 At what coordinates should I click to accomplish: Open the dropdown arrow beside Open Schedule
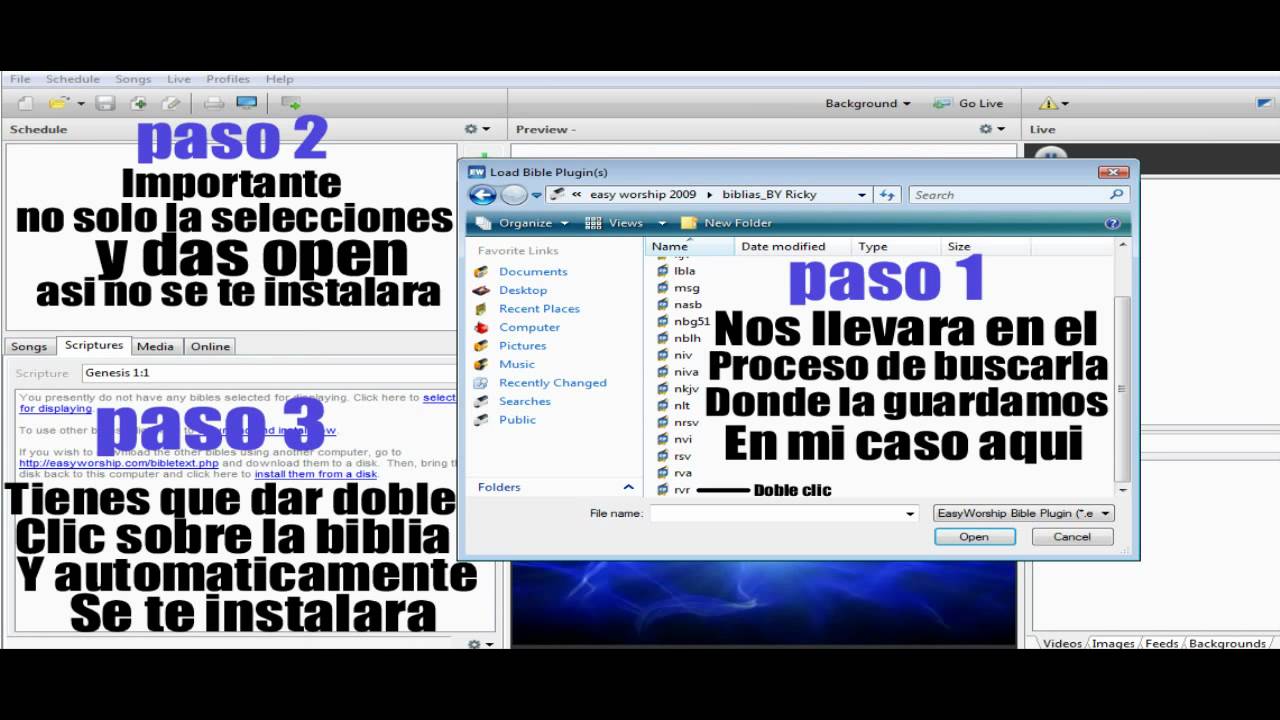click(x=81, y=104)
